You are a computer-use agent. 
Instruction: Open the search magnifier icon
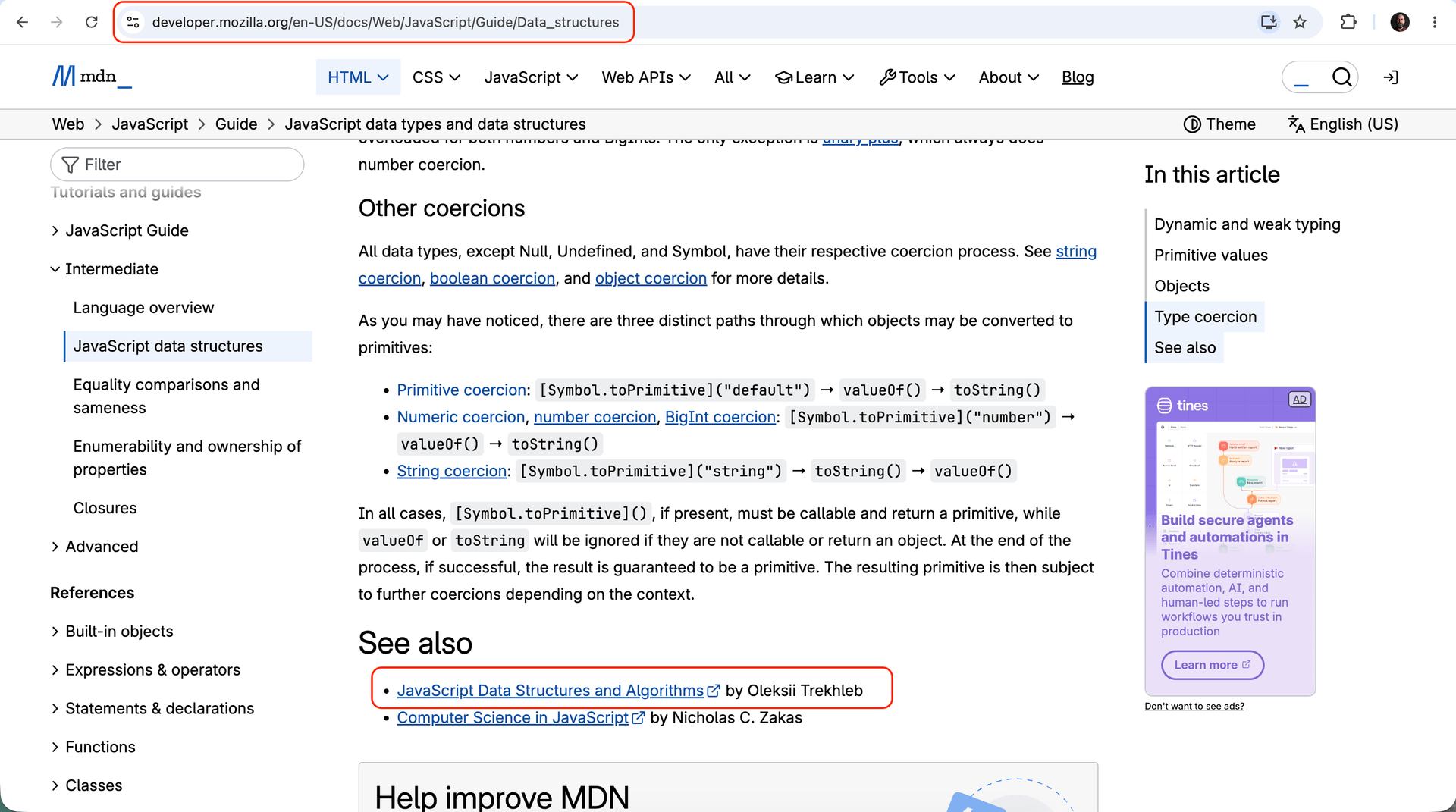(1341, 77)
